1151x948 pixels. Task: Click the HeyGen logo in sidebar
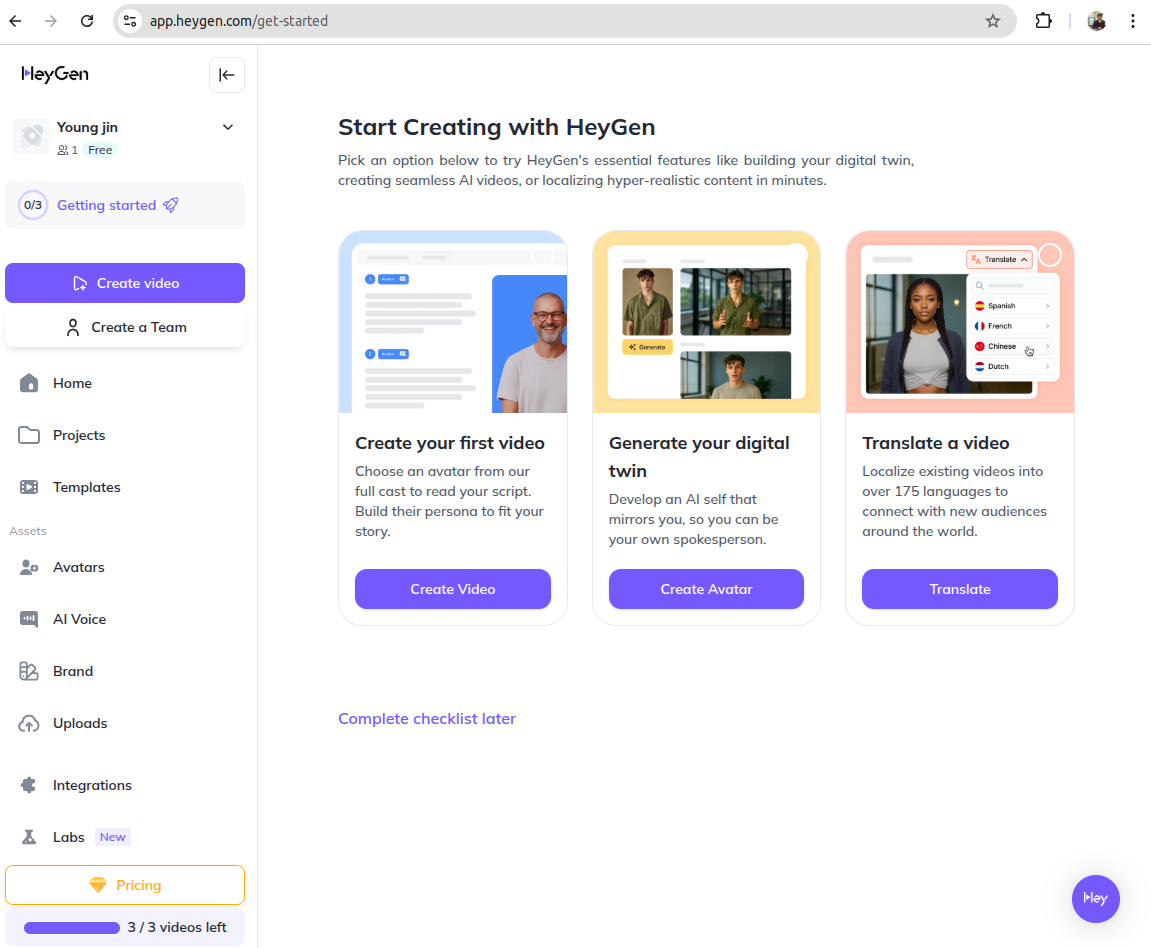pyautogui.click(x=55, y=74)
